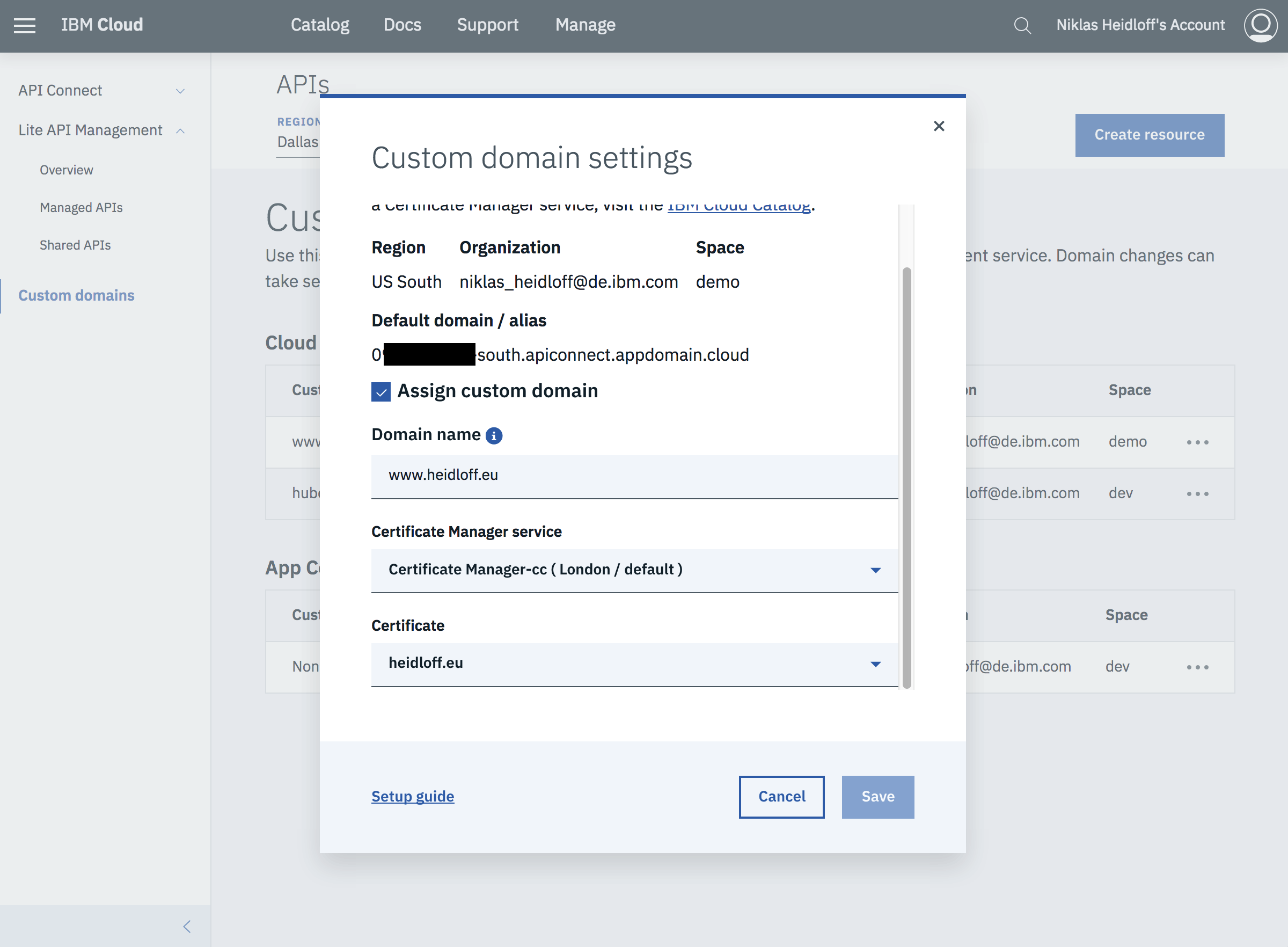Image resolution: width=1288 pixels, height=947 pixels.
Task: Open the user profile avatar icon
Action: (1261, 25)
